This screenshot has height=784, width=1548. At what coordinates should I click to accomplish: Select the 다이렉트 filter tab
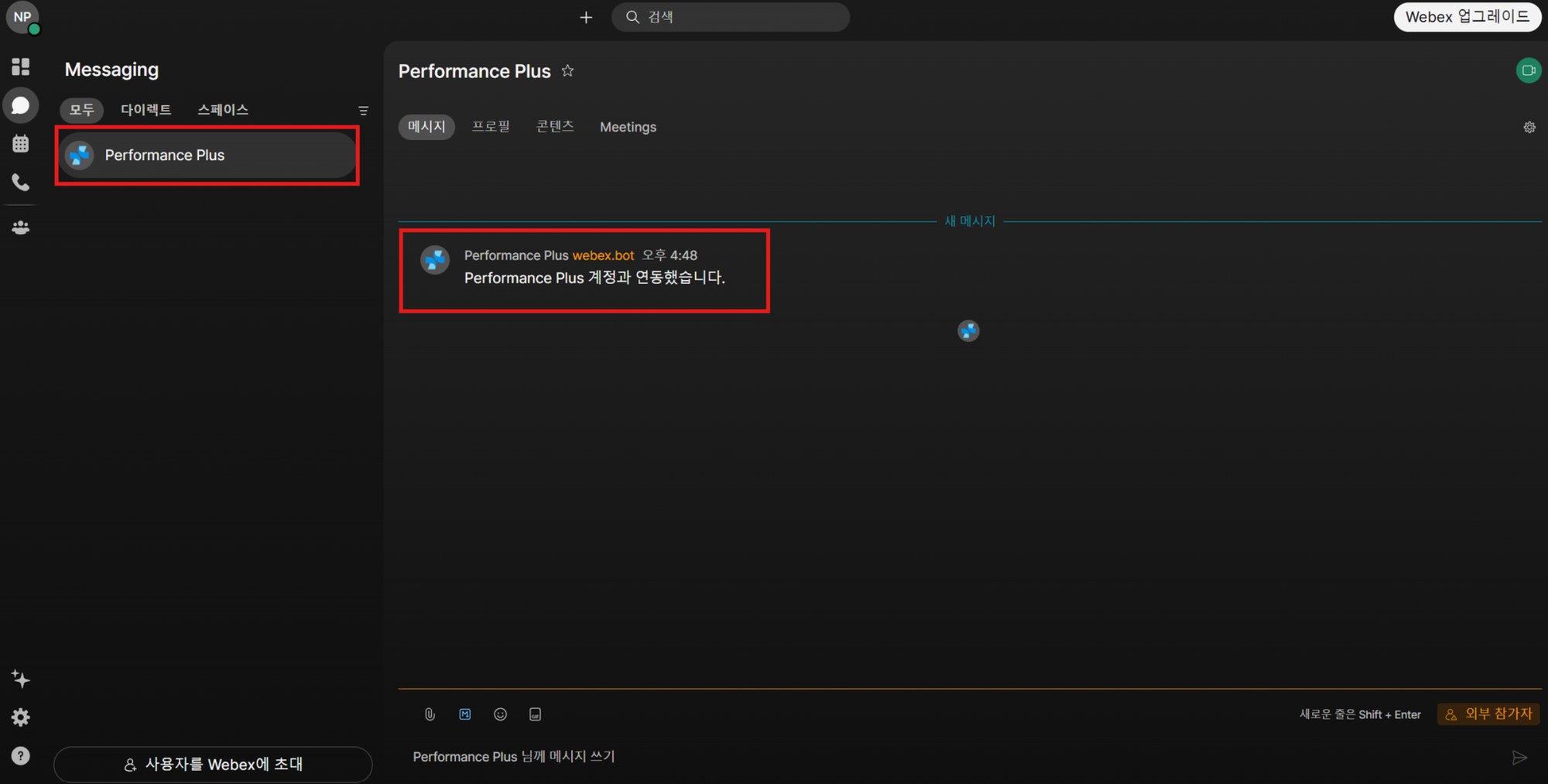146,110
